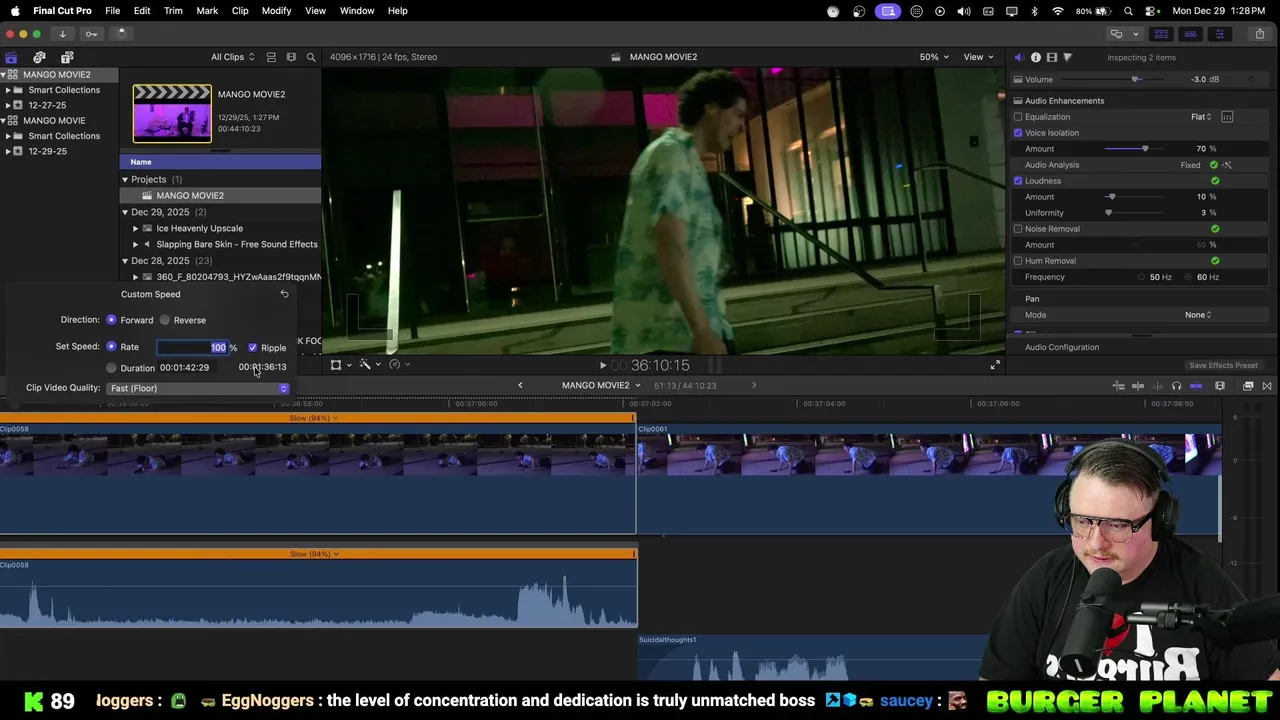Image resolution: width=1280 pixels, height=720 pixels.
Task: Open the File menu
Action: tap(113, 11)
